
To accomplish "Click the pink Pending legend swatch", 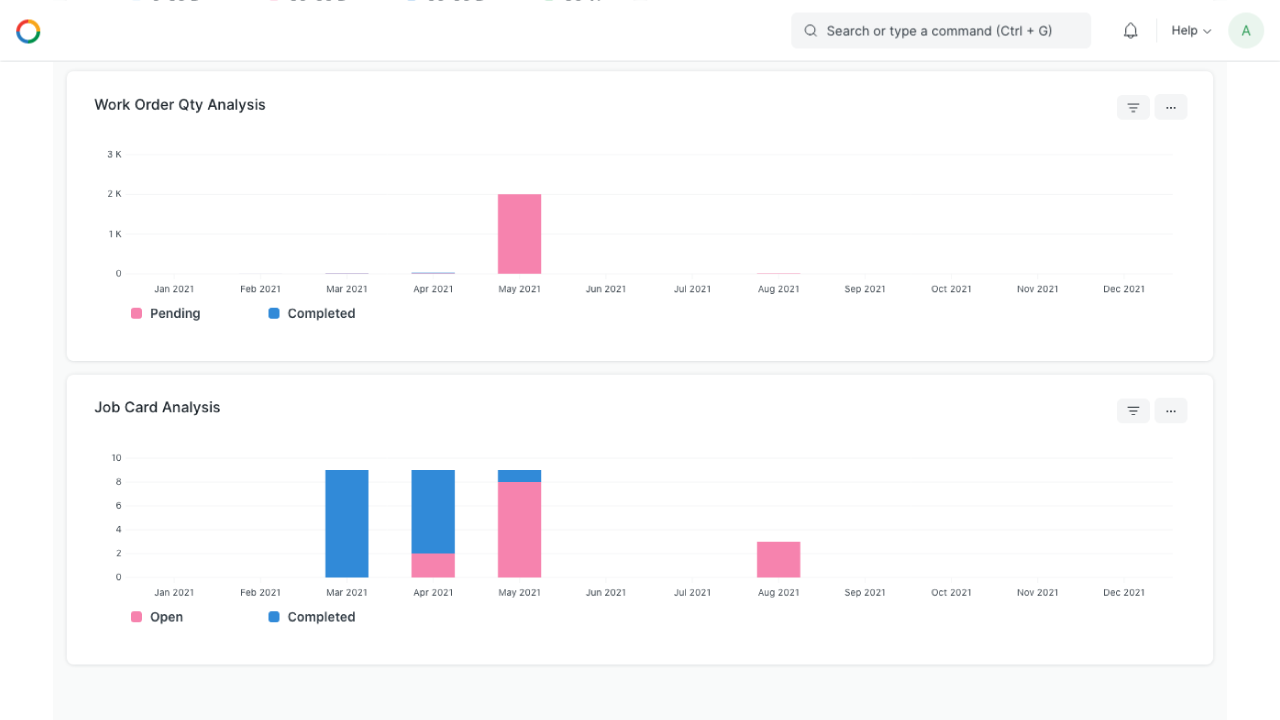I will pos(136,313).
